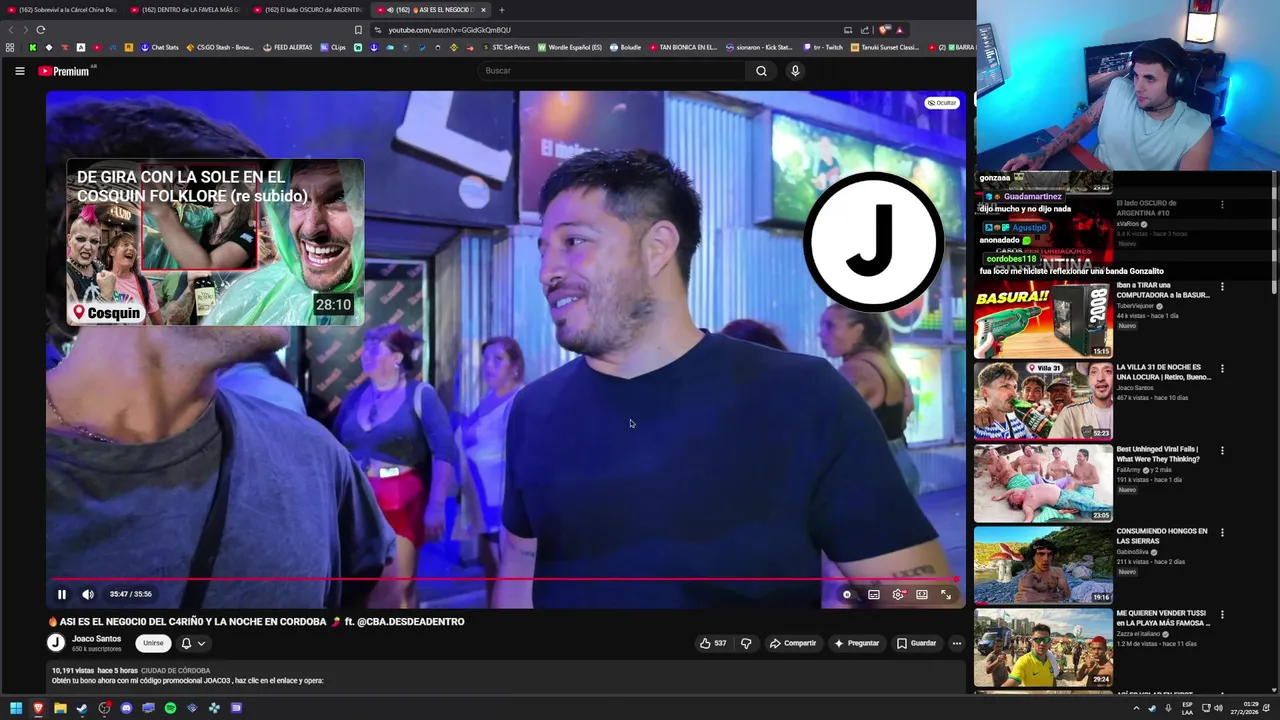The width and height of the screenshot is (1280, 720).
Task: Open options menu for ME QUIEREN VENDER TUSSI
Action: [1222, 614]
